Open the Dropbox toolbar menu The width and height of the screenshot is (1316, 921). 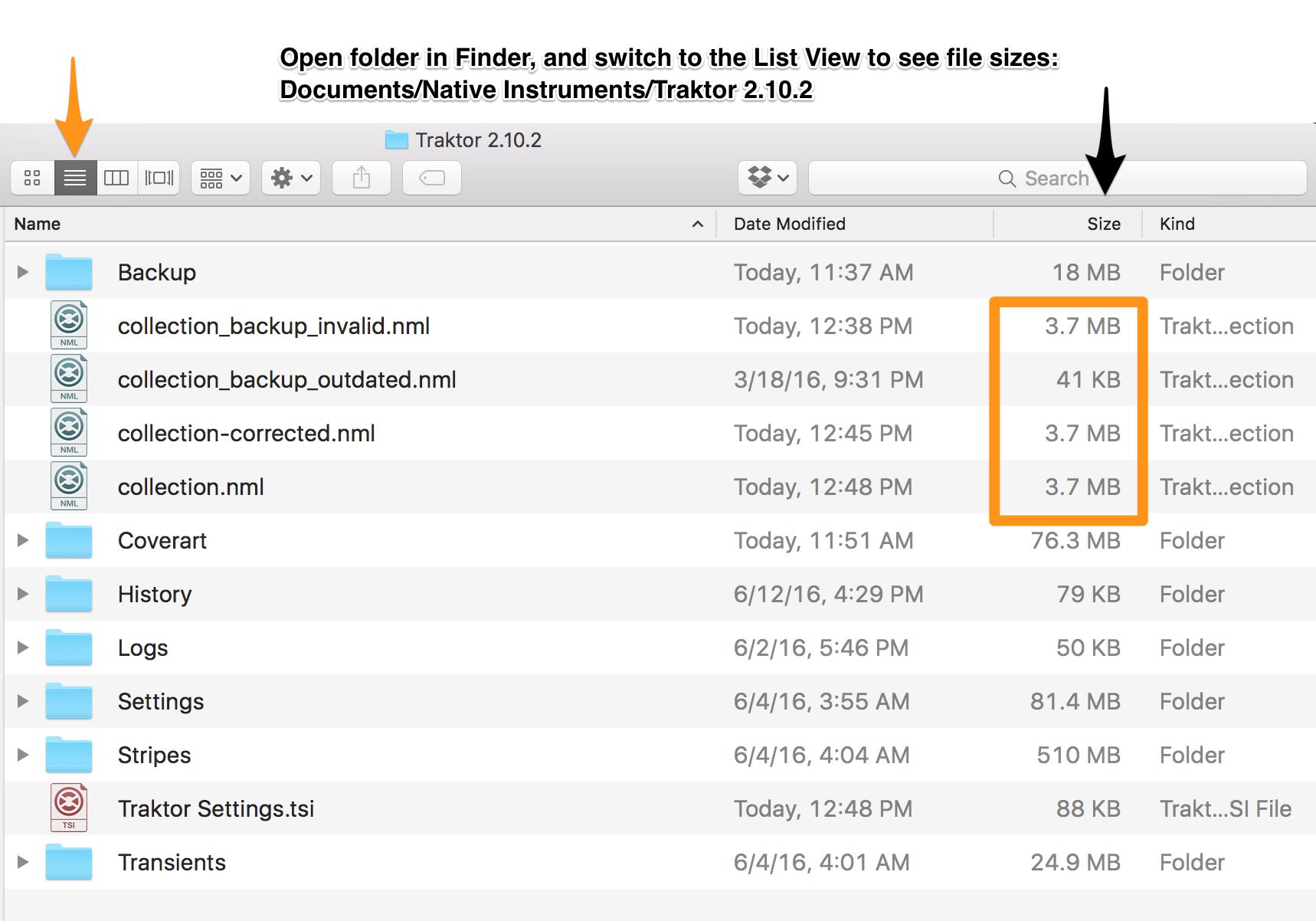click(768, 178)
